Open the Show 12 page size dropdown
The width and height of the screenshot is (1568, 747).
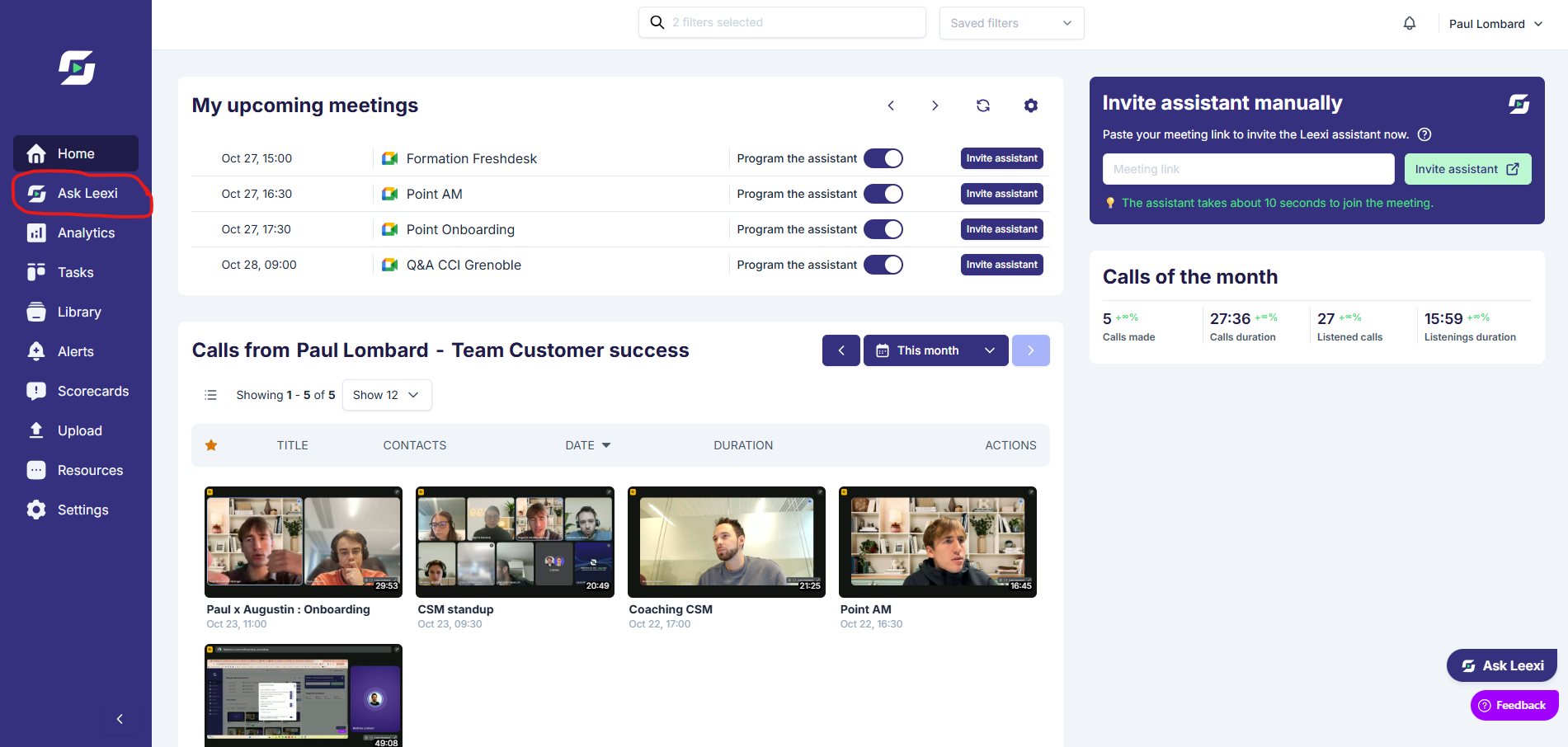pyautogui.click(x=387, y=395)
